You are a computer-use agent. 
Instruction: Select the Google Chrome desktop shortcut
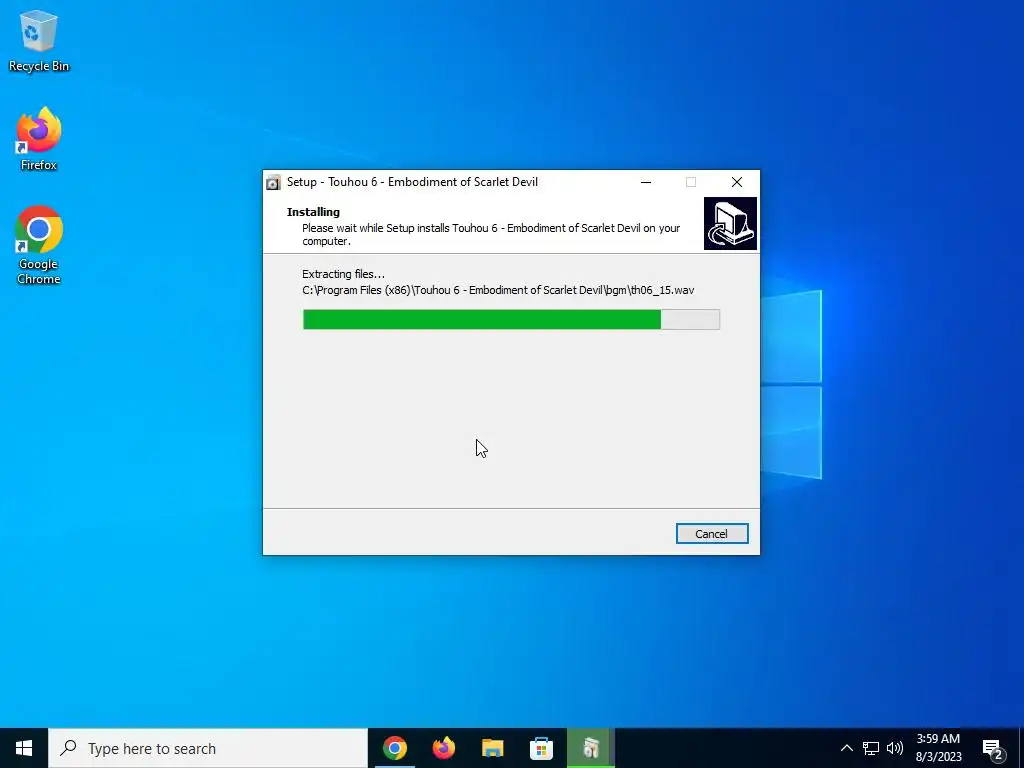39,246
